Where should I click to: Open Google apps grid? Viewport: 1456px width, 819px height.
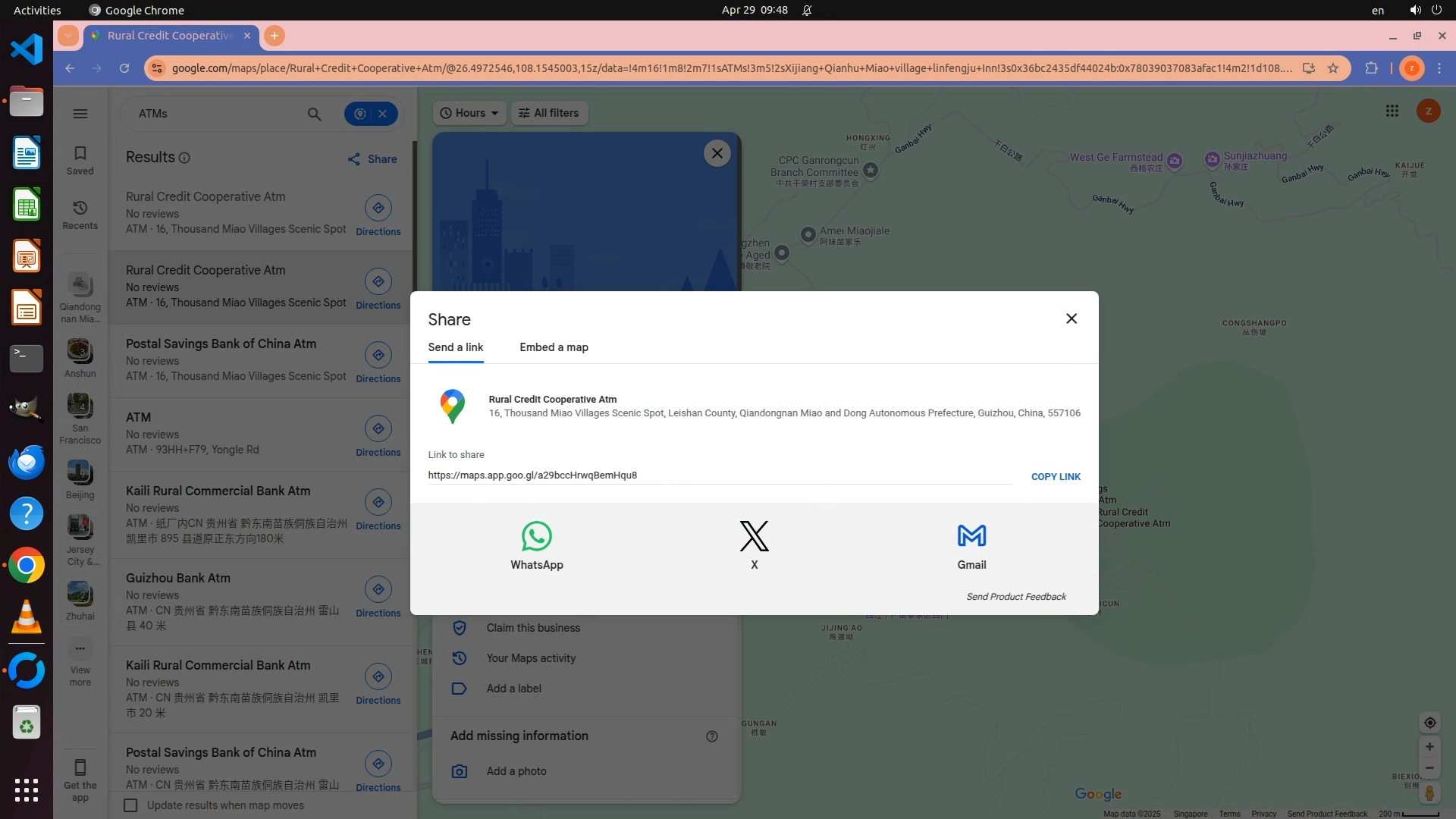1392,111
